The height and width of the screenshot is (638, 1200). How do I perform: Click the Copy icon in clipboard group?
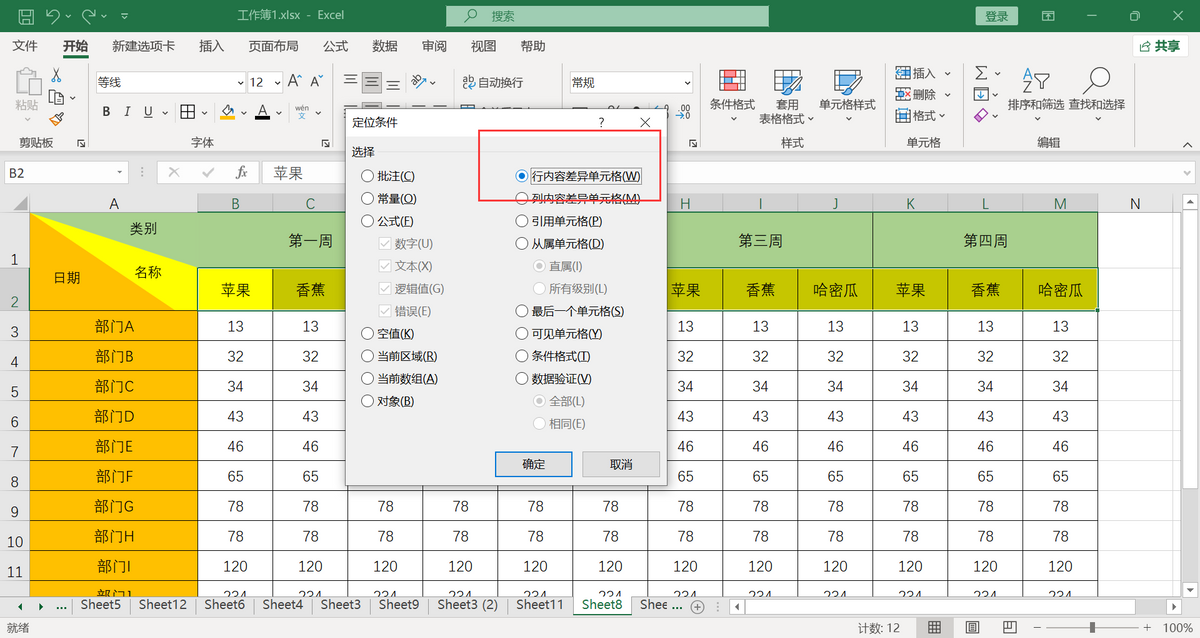pyautogui.click(x=56, y=97)
